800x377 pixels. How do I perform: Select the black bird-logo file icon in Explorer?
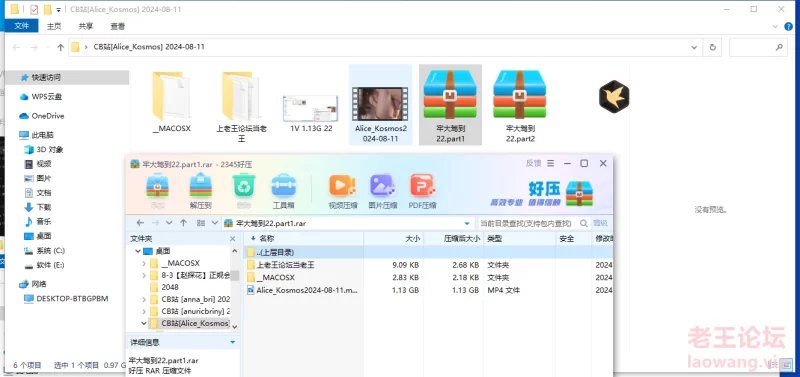tap(614, 96)
